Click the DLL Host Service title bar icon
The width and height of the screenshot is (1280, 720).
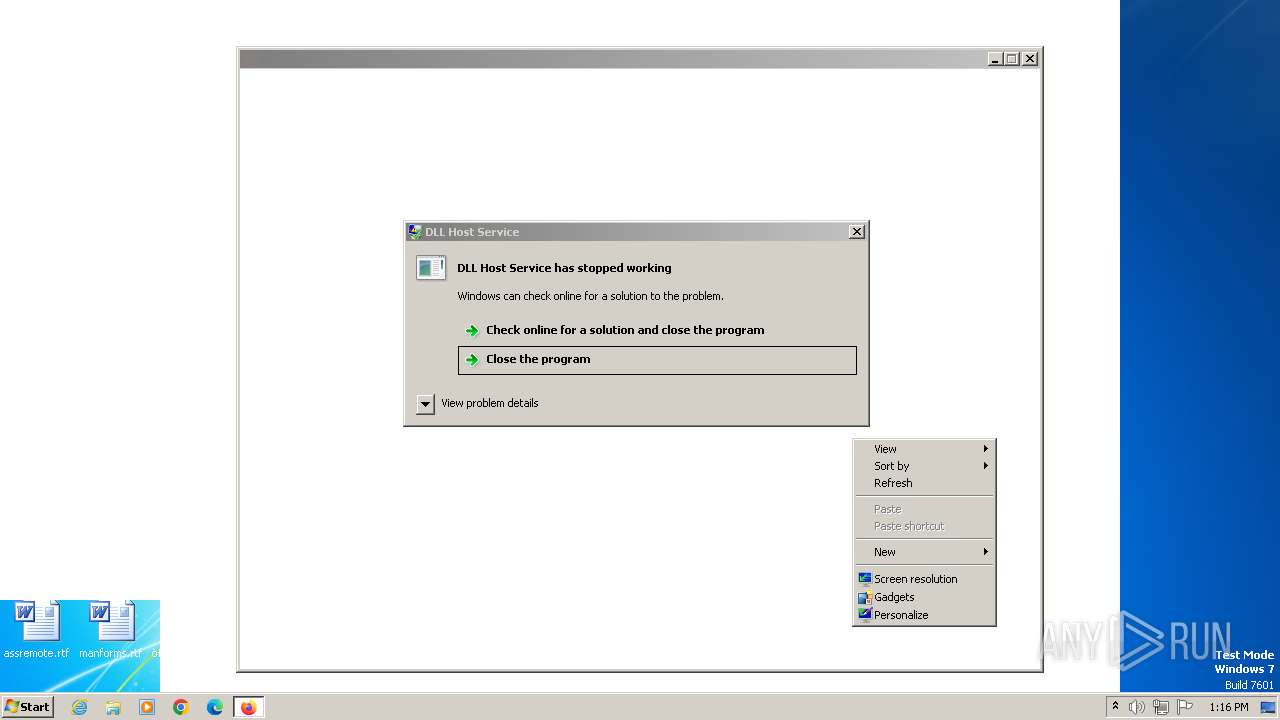pyautogui.click(x=415, y=232)
